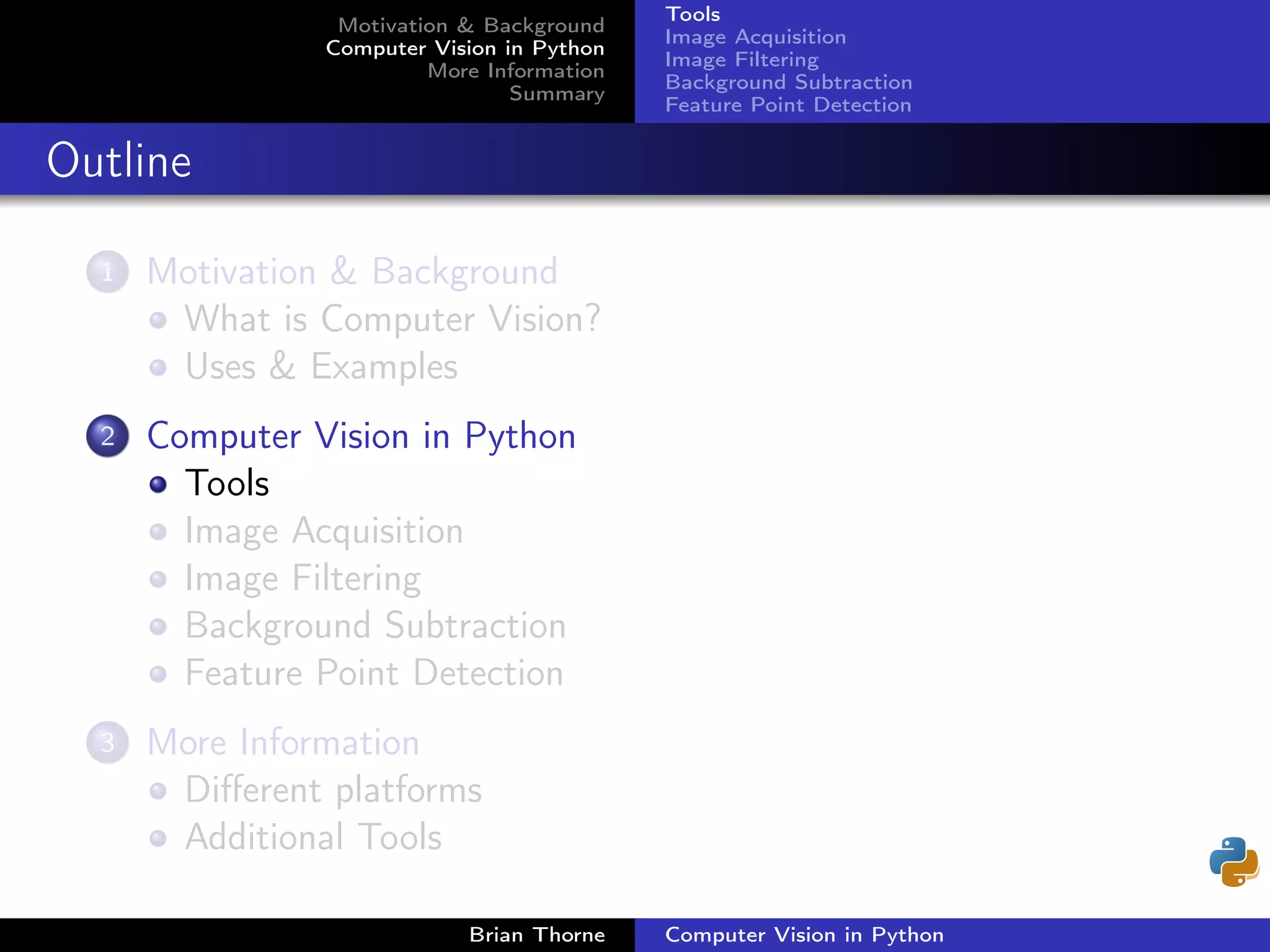
Task: Select Tools in the header subsection list
Action: point(693,14)
